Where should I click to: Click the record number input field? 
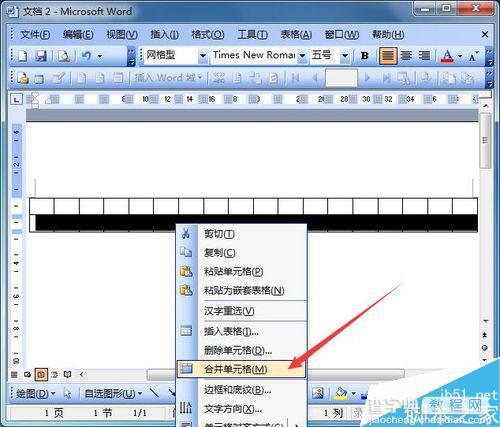coord(341,78)
